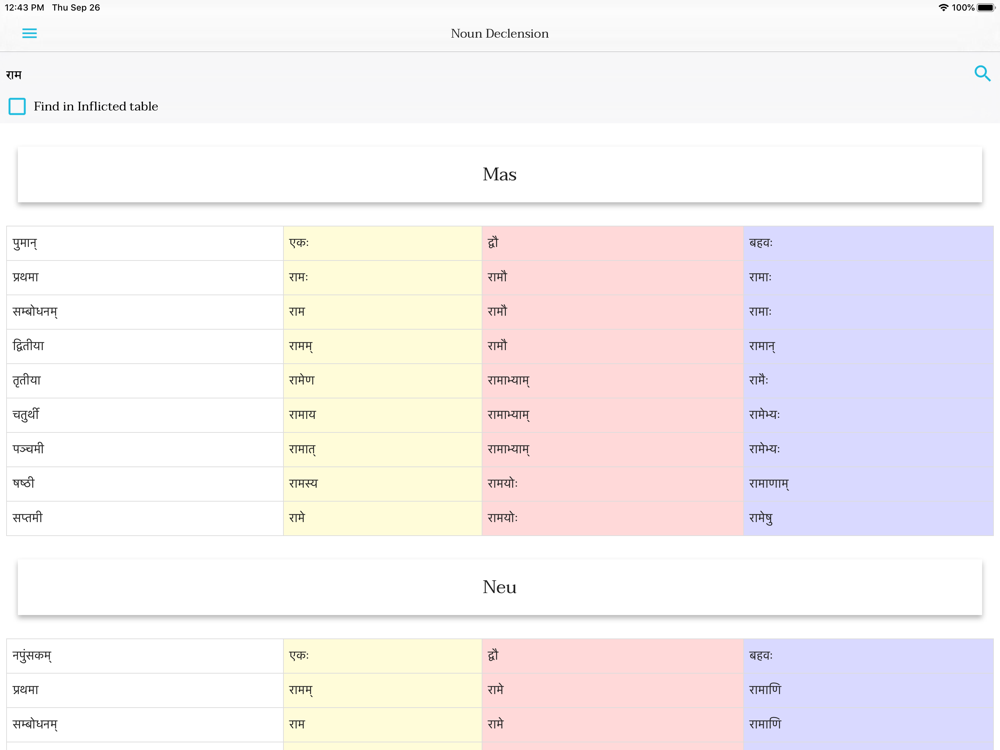1000x750 pixels.
Task: Click the सप्तमी row label
Action: point(145,518)
